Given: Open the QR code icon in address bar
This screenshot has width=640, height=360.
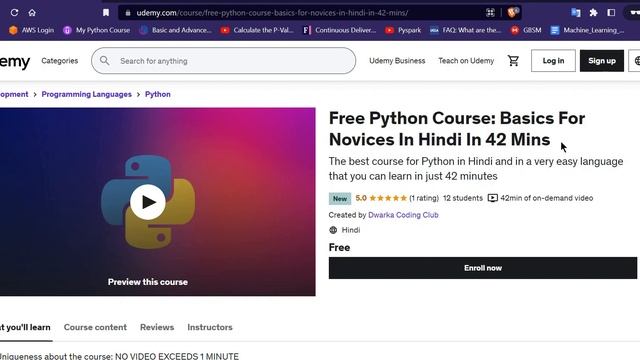Looking at the screenshot, I should click(x=490, y=13).
